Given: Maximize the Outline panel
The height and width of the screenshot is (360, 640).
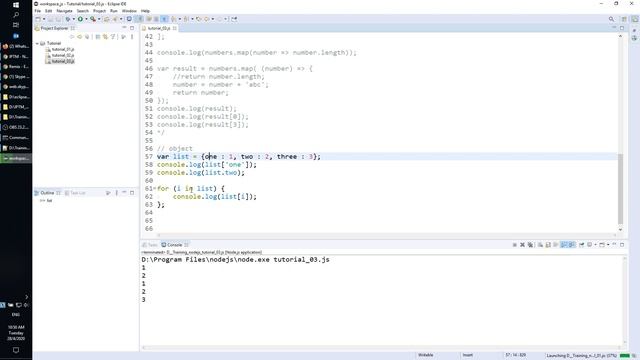Looking at the screenshot, I should point(132,193).
